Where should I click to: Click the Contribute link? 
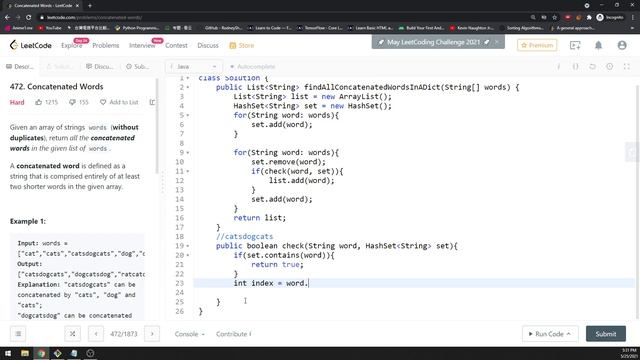(x=233, y=334)
